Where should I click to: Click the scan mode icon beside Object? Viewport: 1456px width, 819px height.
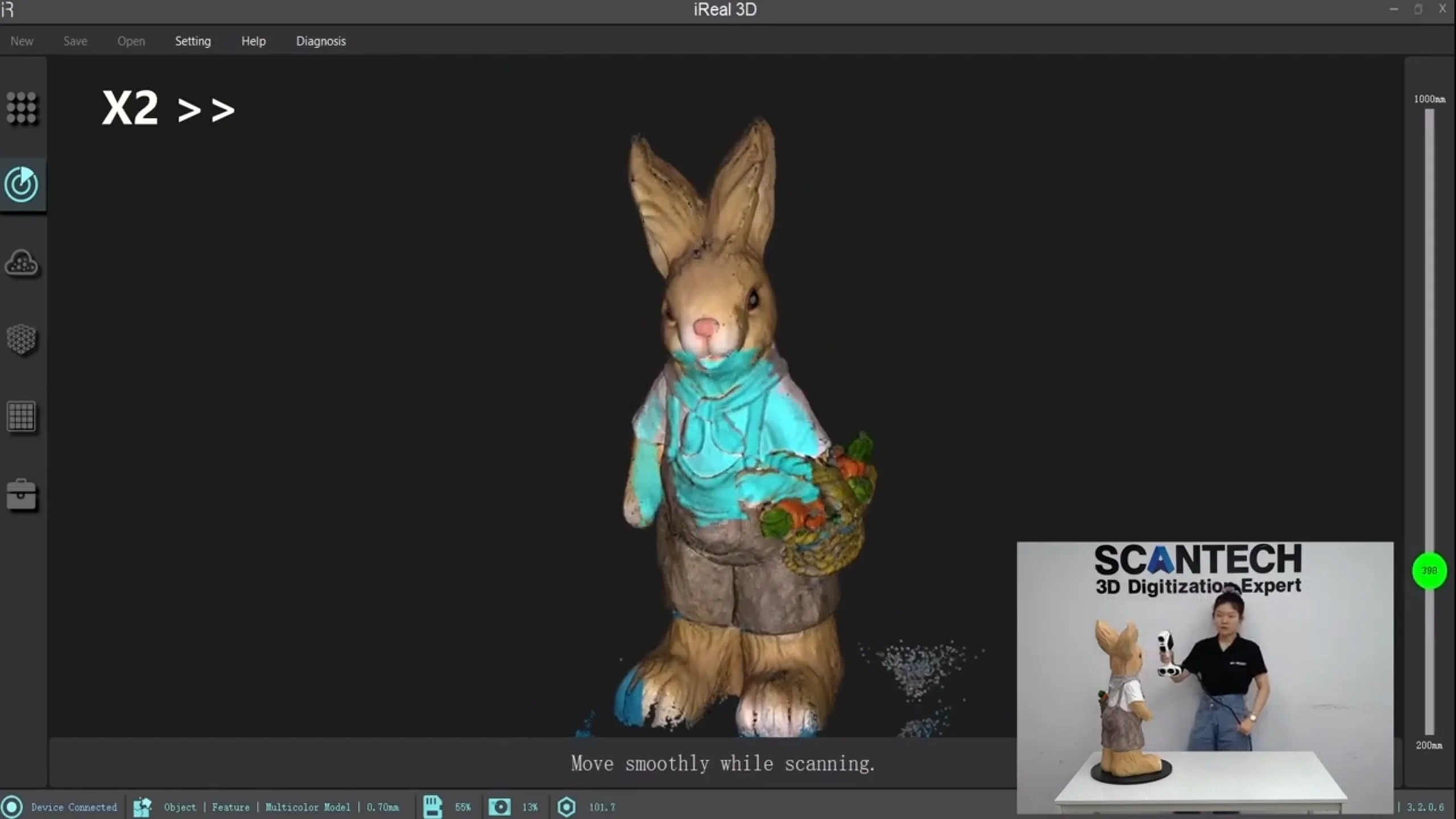point(142,806)
